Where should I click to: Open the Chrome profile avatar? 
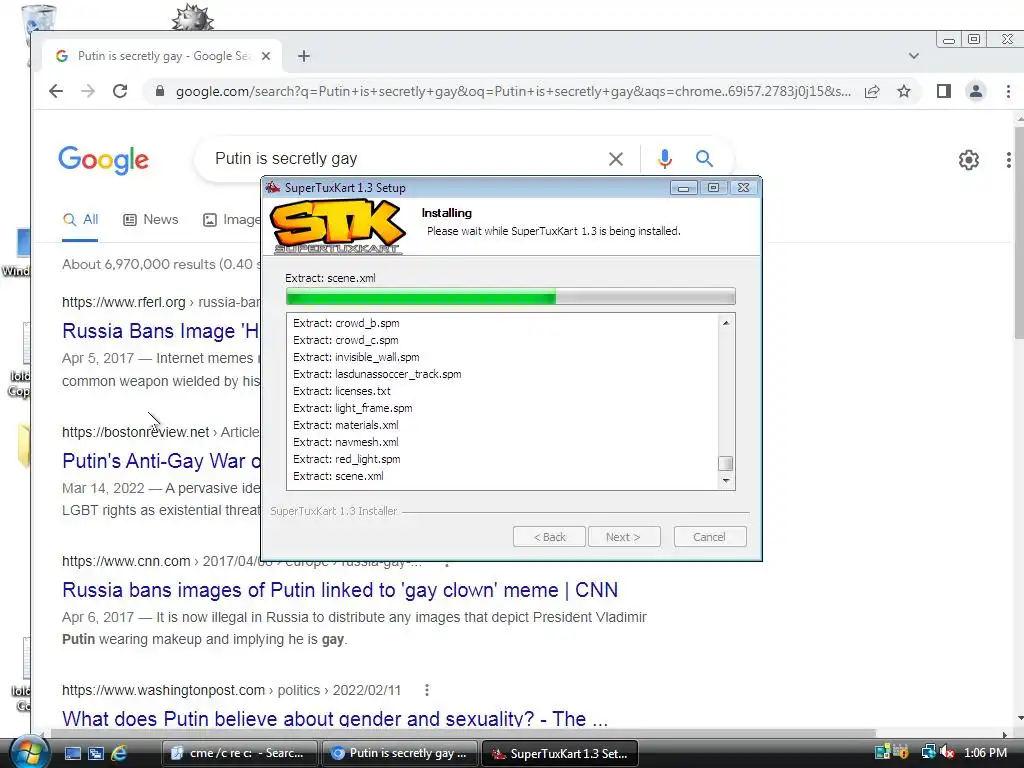pyautogui.click(x=976, y=91)
